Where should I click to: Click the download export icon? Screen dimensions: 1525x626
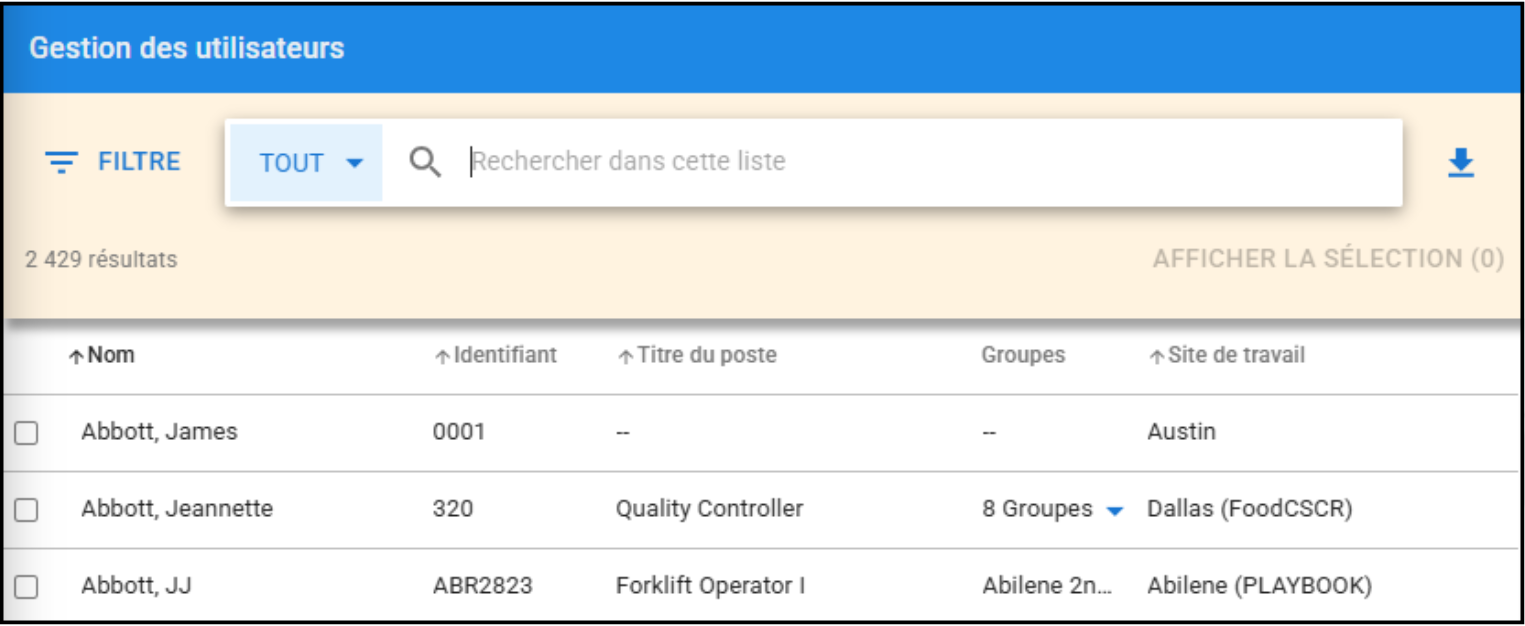pyautogui.click(x=1461, y=163)
